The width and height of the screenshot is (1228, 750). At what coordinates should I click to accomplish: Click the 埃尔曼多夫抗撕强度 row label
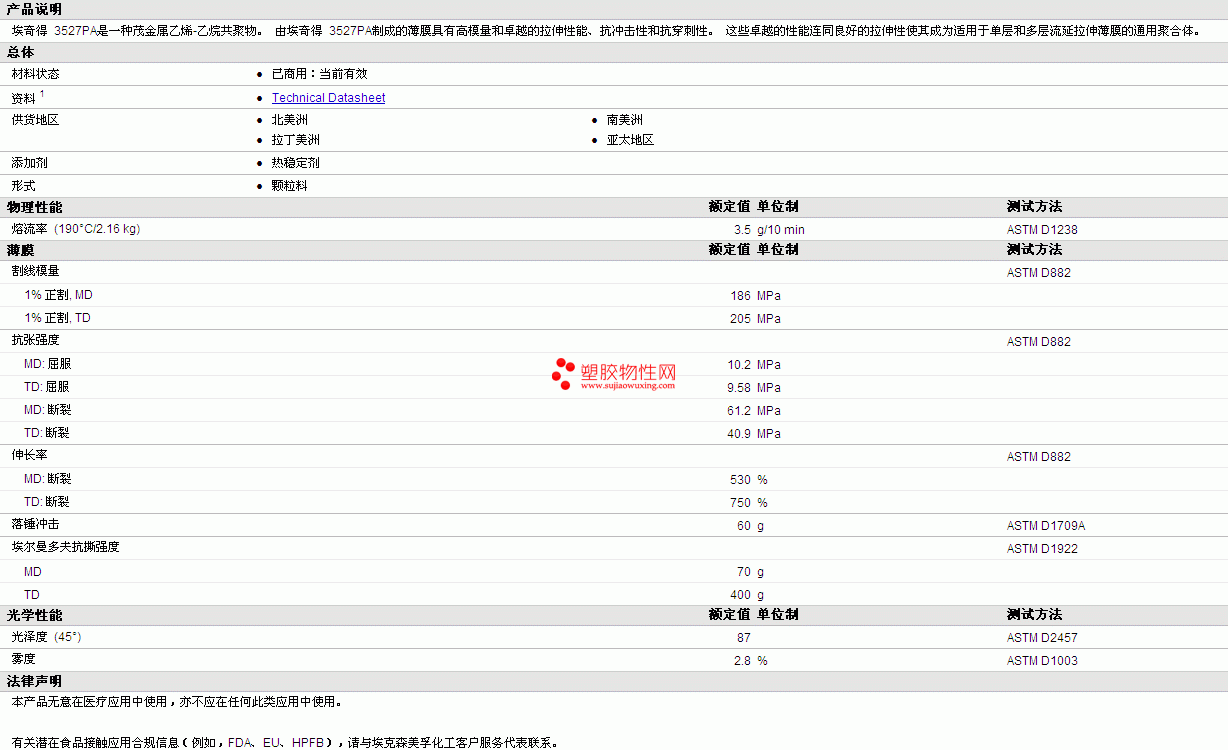65,547
